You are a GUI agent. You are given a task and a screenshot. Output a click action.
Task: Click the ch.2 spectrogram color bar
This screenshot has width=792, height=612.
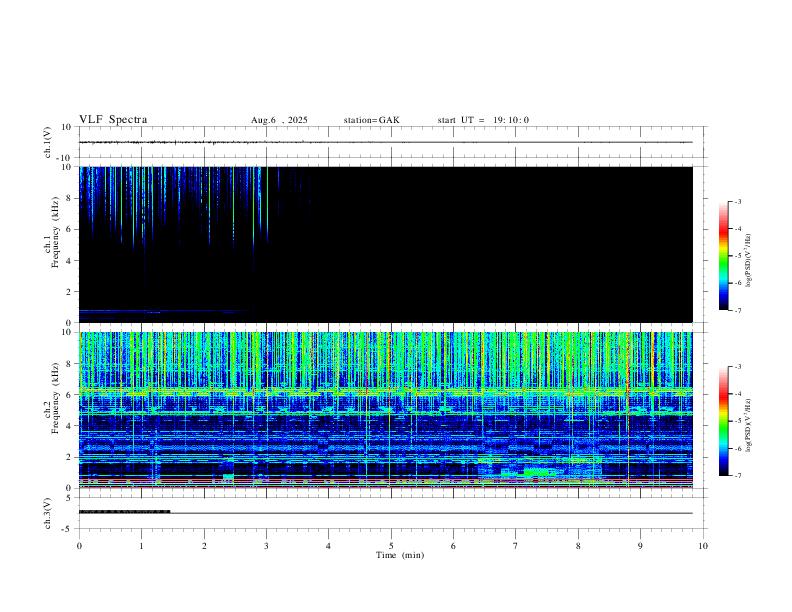723,421
